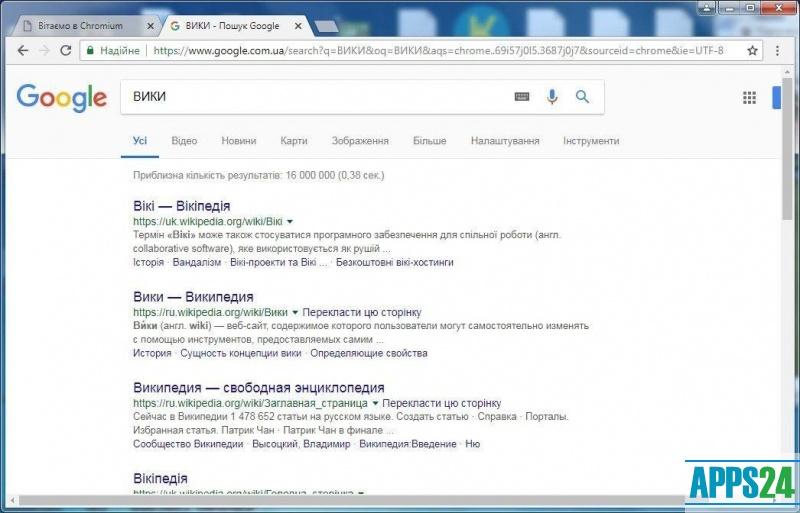
Task: Expand dropdown arrow next to uk.wikipedia.org/wiki/Вікі
Action: (290, 221)
